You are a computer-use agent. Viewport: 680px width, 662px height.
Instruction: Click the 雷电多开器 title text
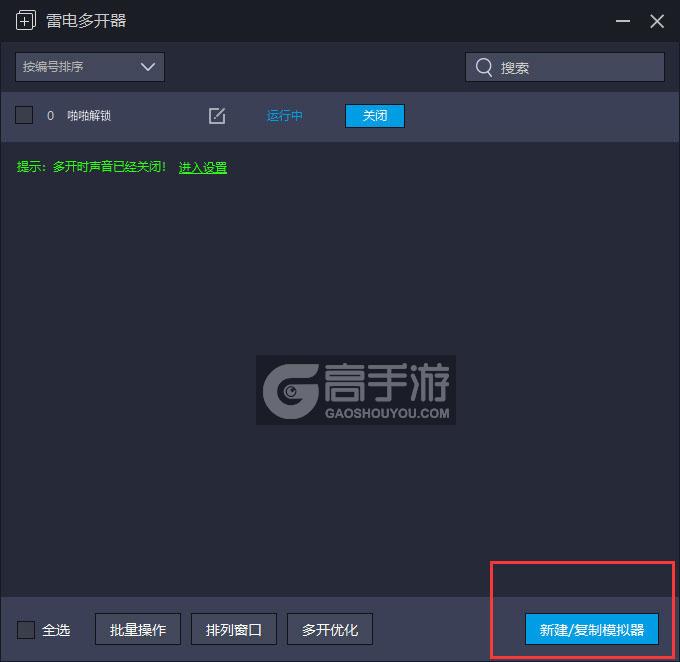click(86, 21)
